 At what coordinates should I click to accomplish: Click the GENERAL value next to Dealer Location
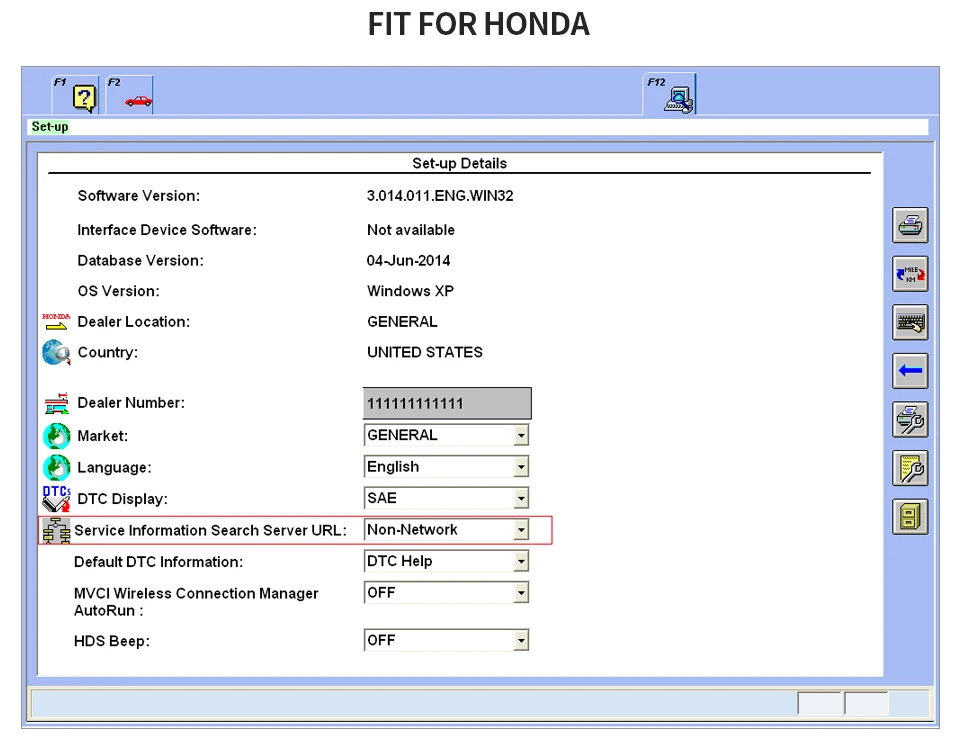[402, 322]
